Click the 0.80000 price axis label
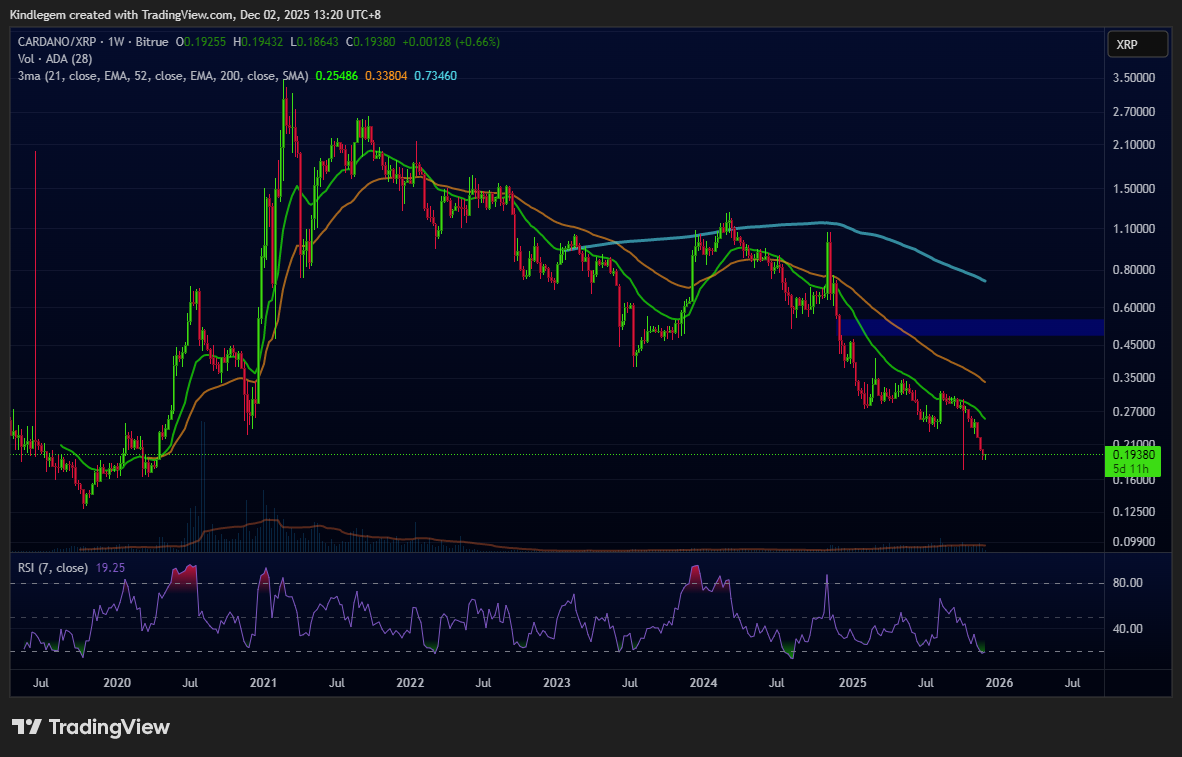1182x757 pixels. point(1133,270)
